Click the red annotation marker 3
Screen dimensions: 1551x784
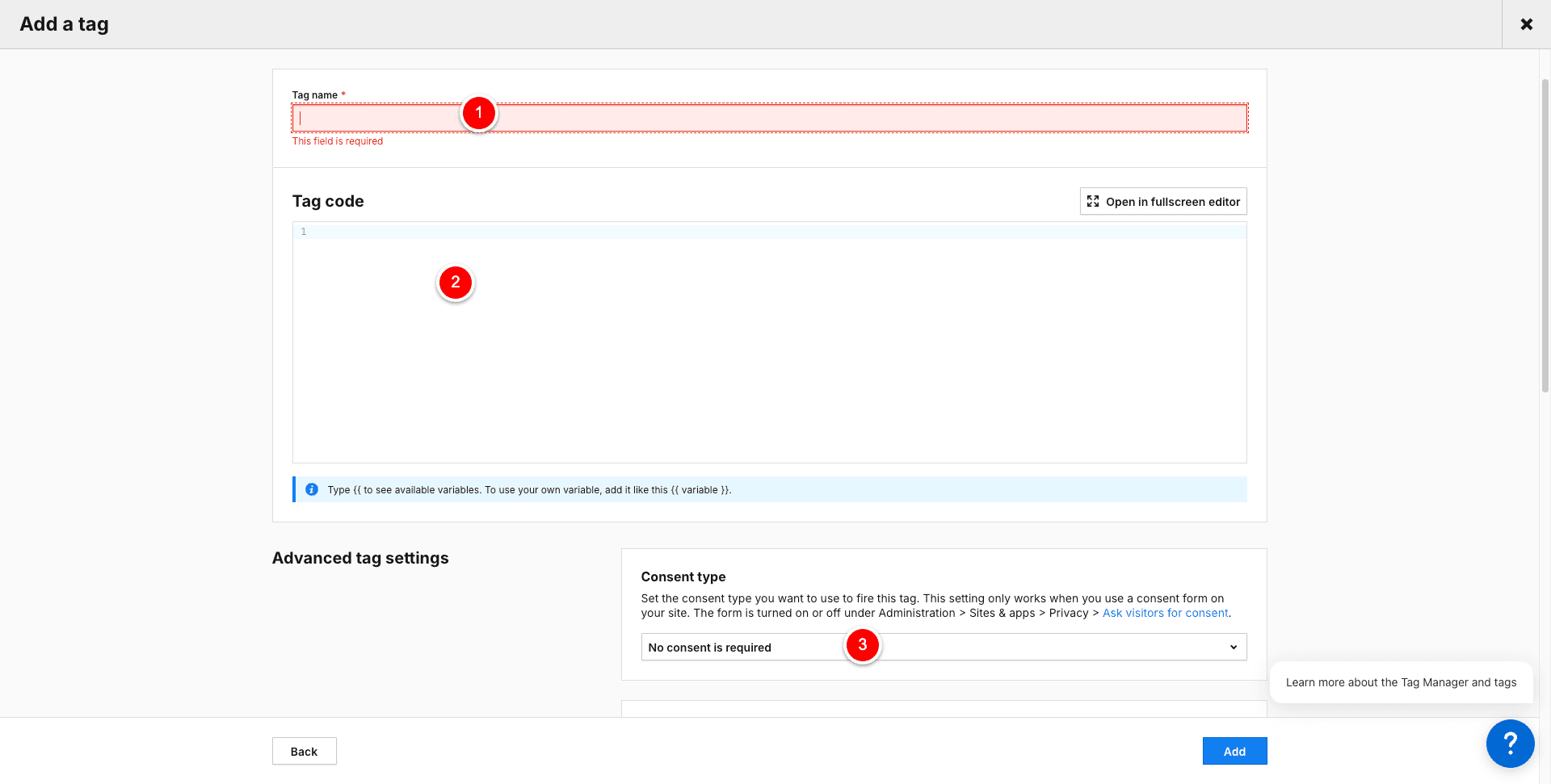(x=862, y=645)
